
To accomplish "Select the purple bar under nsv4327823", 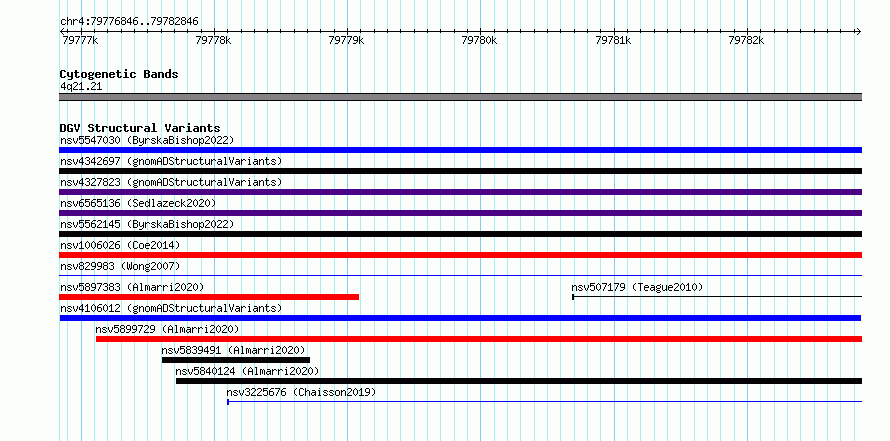I will coord(460,192).
